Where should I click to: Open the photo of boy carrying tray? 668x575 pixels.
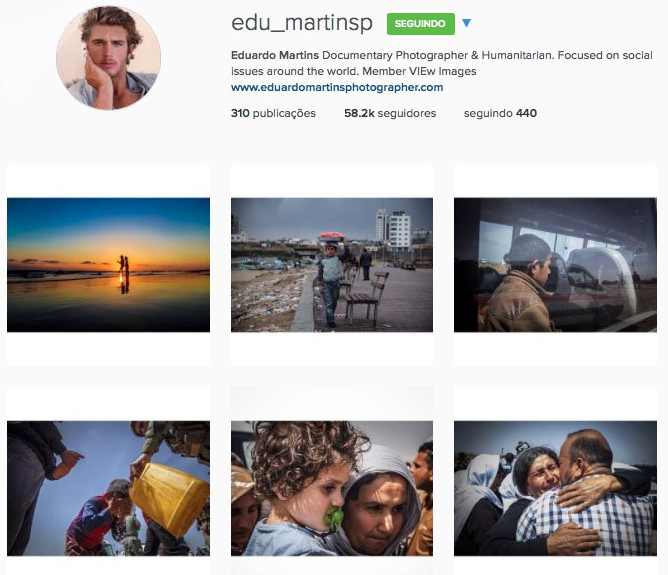click(332, 265)
